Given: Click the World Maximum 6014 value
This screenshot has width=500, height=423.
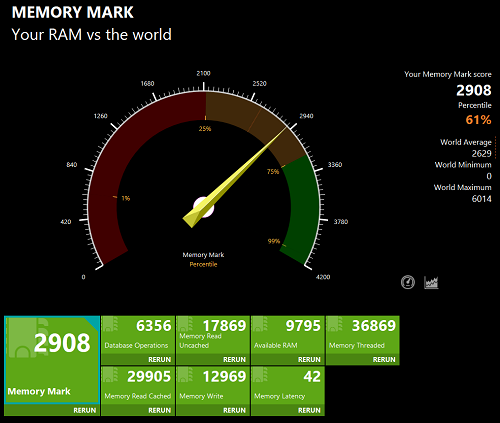Looking at the screenshot, I should (x=481, y=199).
